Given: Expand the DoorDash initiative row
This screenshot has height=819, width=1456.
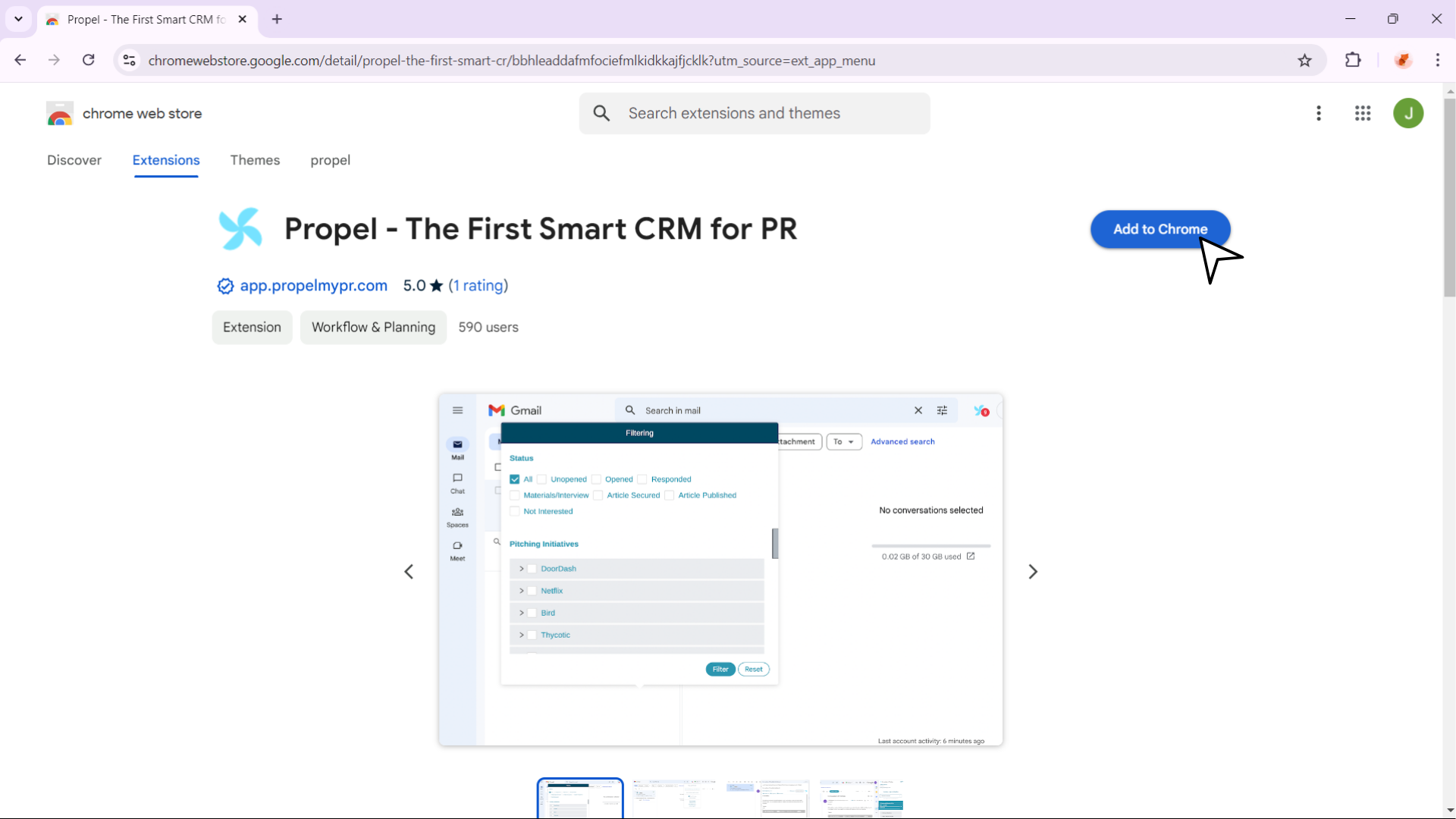Looking at the screenshot, I should [522, 569].
